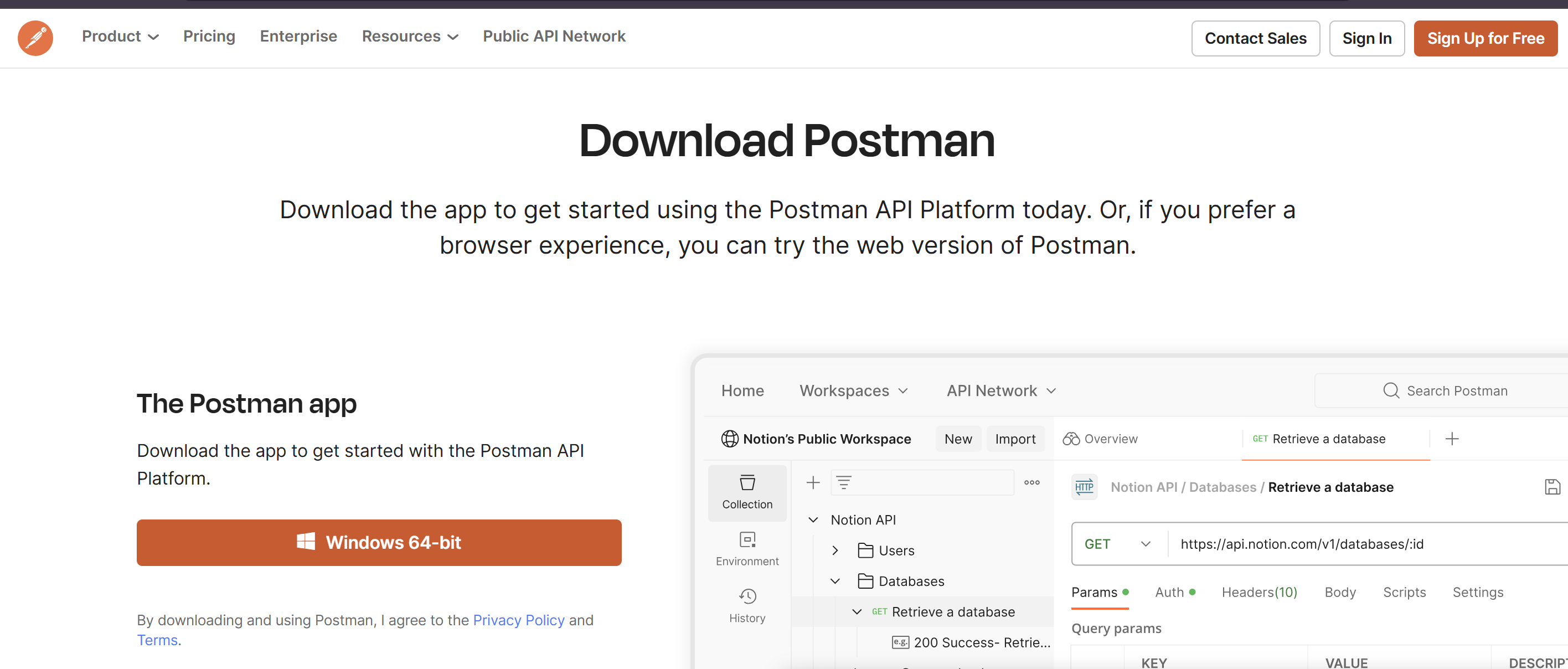Expand the Resources dropdown menu
The width and height of the screenshot is (1568, 669).
tap(410, 37)
